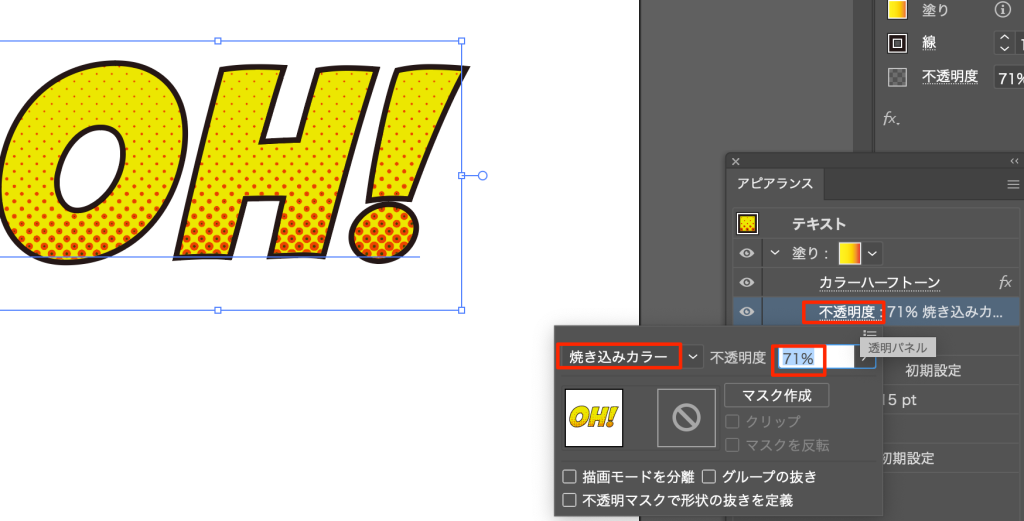Hide the 塗り fill attribute with eye icon
Image resolution: width=1024 pixels, height=521 pixels.
[x=746, y=254]
